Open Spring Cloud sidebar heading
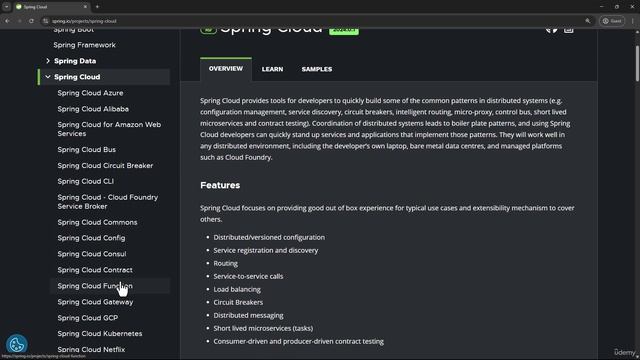Screen dimensions: 640x360 [x=77, y=77]
